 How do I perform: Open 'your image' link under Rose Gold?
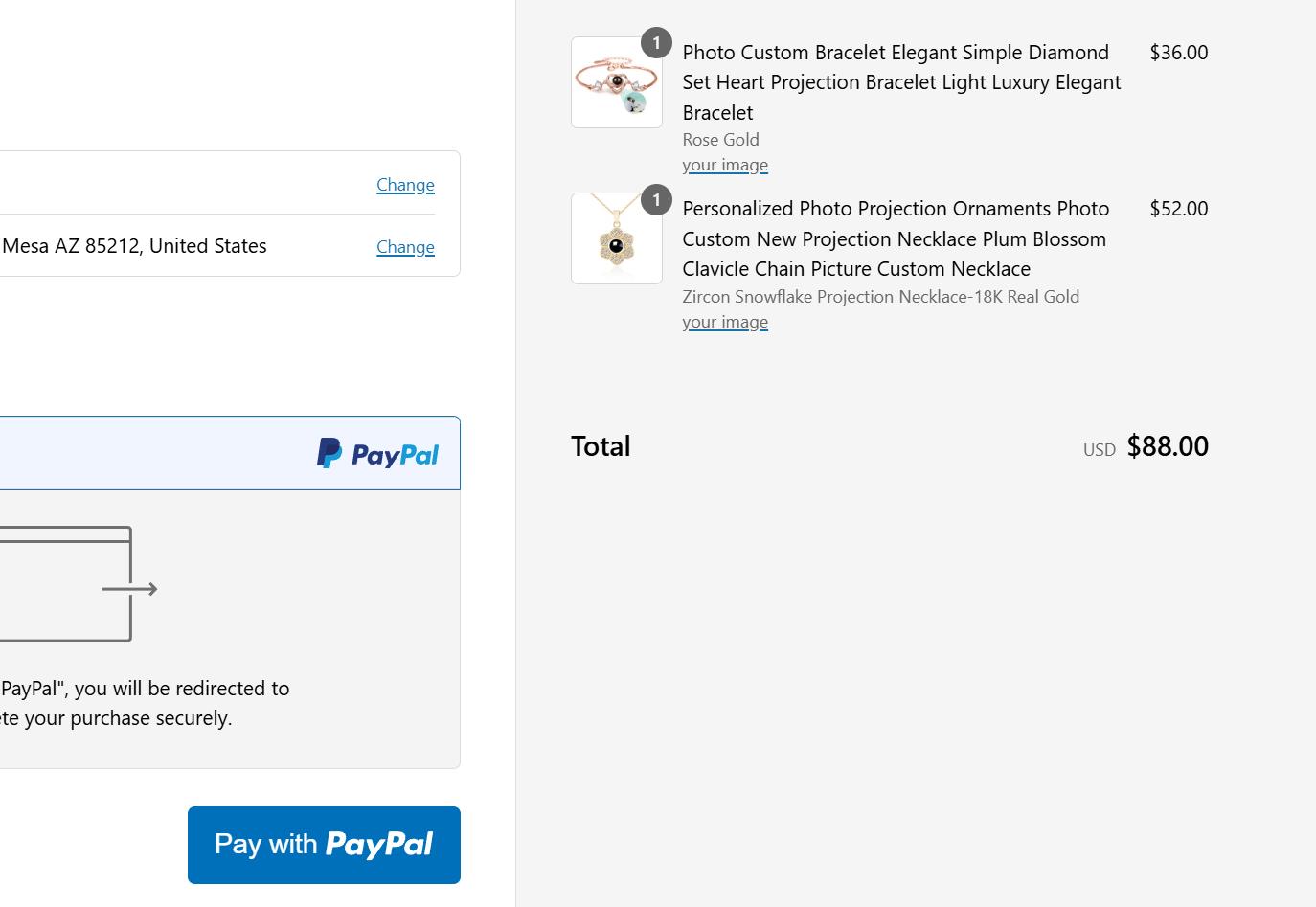pyautogui.click(x=725, y=165)
